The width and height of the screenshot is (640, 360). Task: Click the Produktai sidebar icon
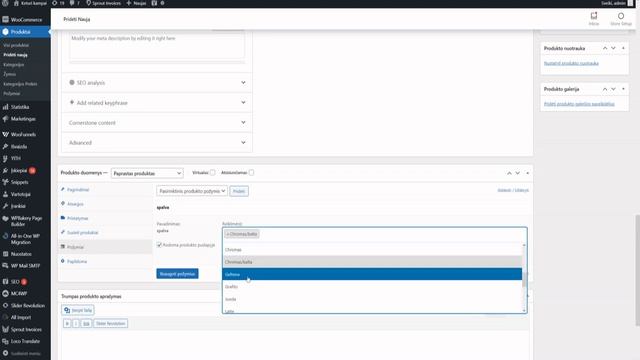[x=5, y=31]
